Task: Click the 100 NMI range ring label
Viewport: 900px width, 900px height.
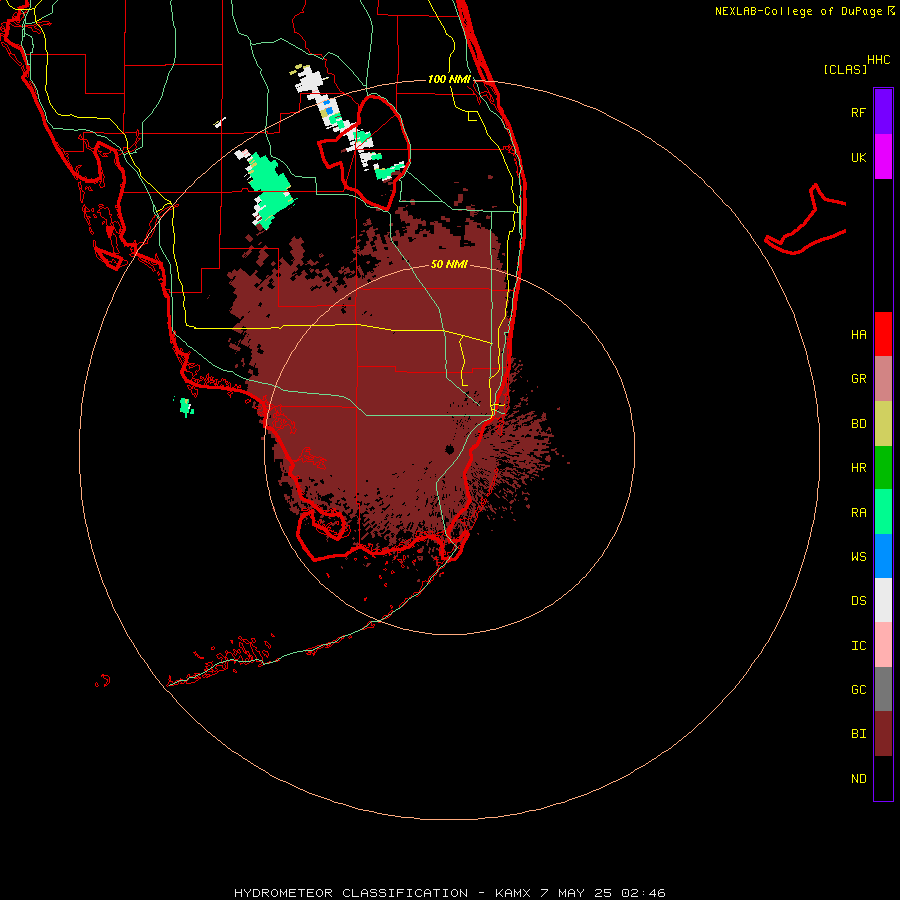Action: coord(449,79)
